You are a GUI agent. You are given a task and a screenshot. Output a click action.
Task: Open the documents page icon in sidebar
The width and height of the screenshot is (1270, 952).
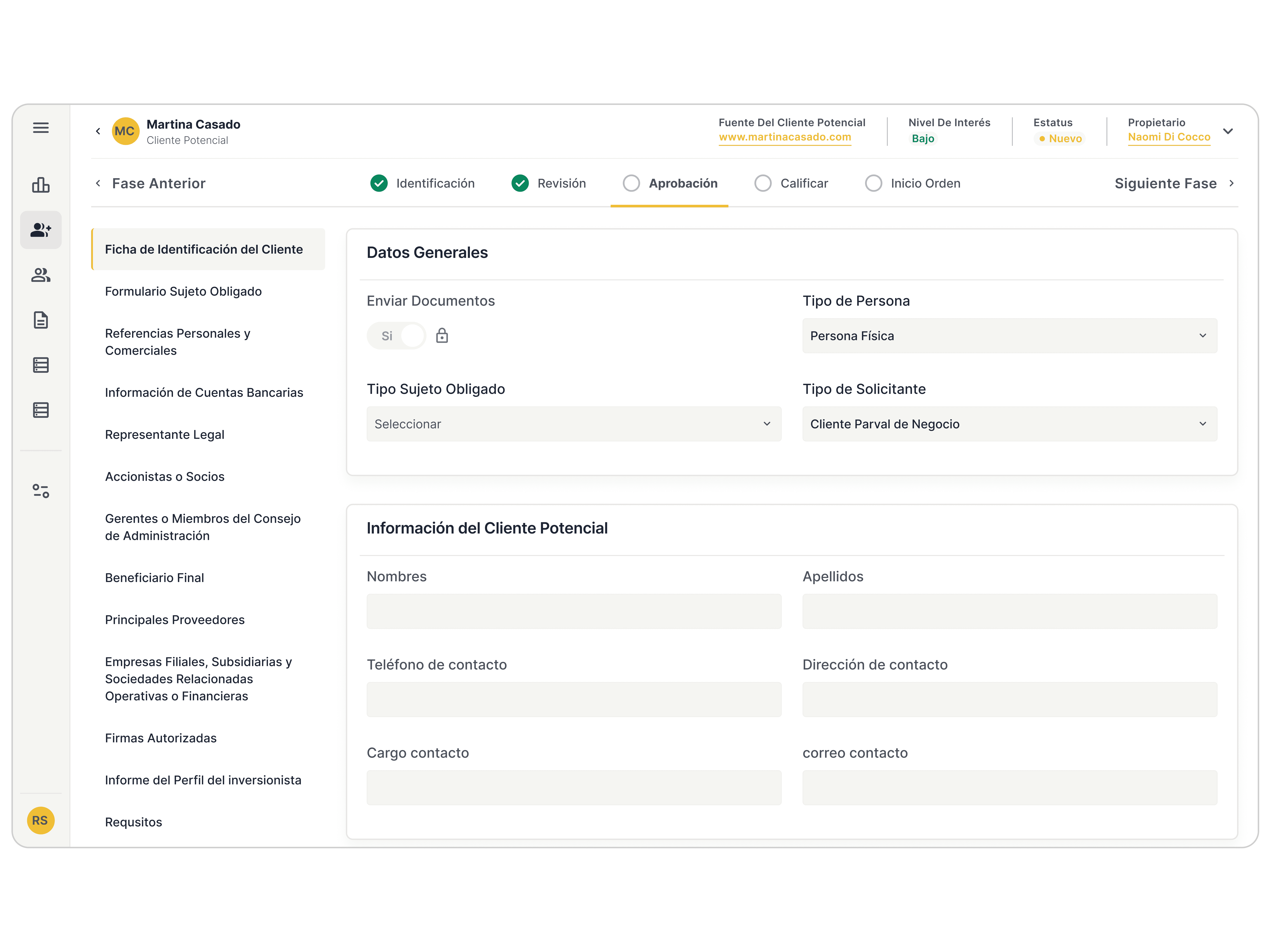41,320
